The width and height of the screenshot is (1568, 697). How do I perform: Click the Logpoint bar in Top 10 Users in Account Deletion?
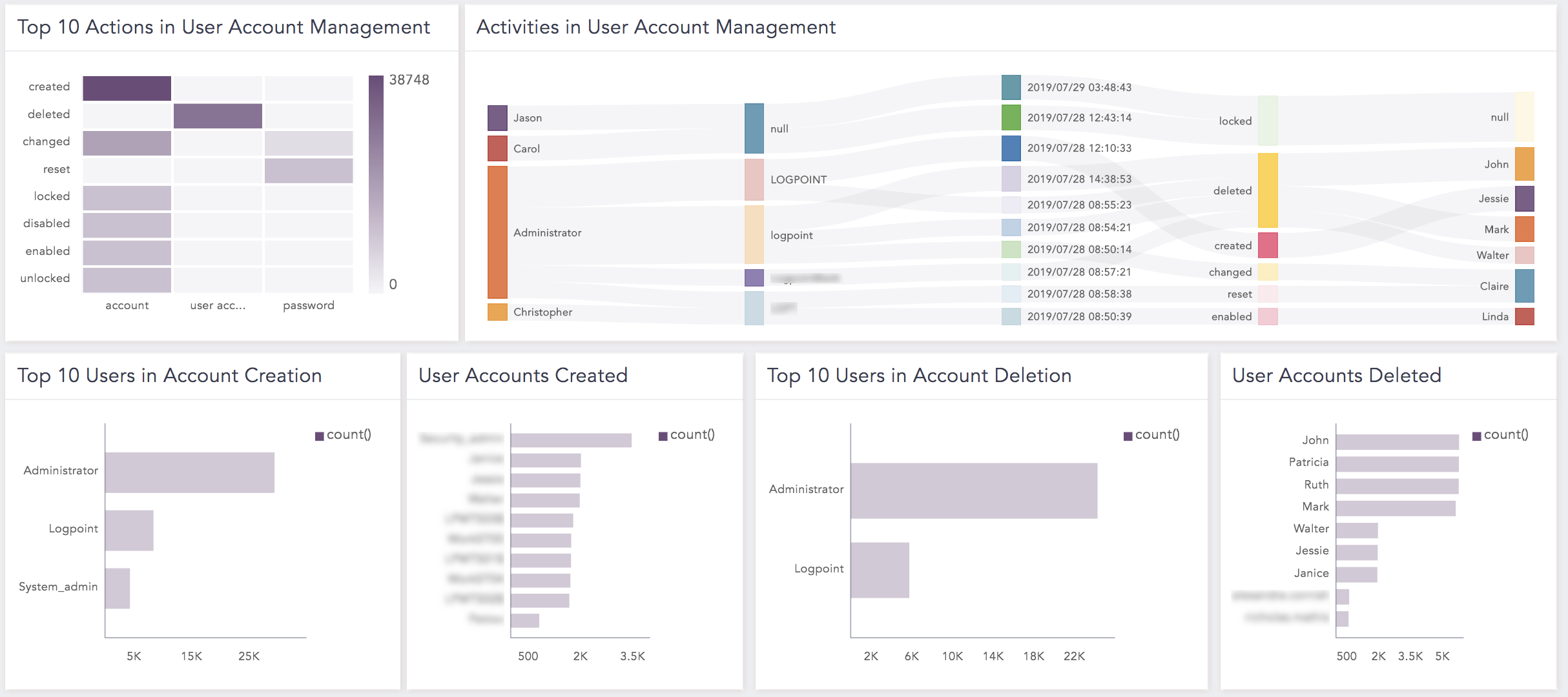point(882,568)
